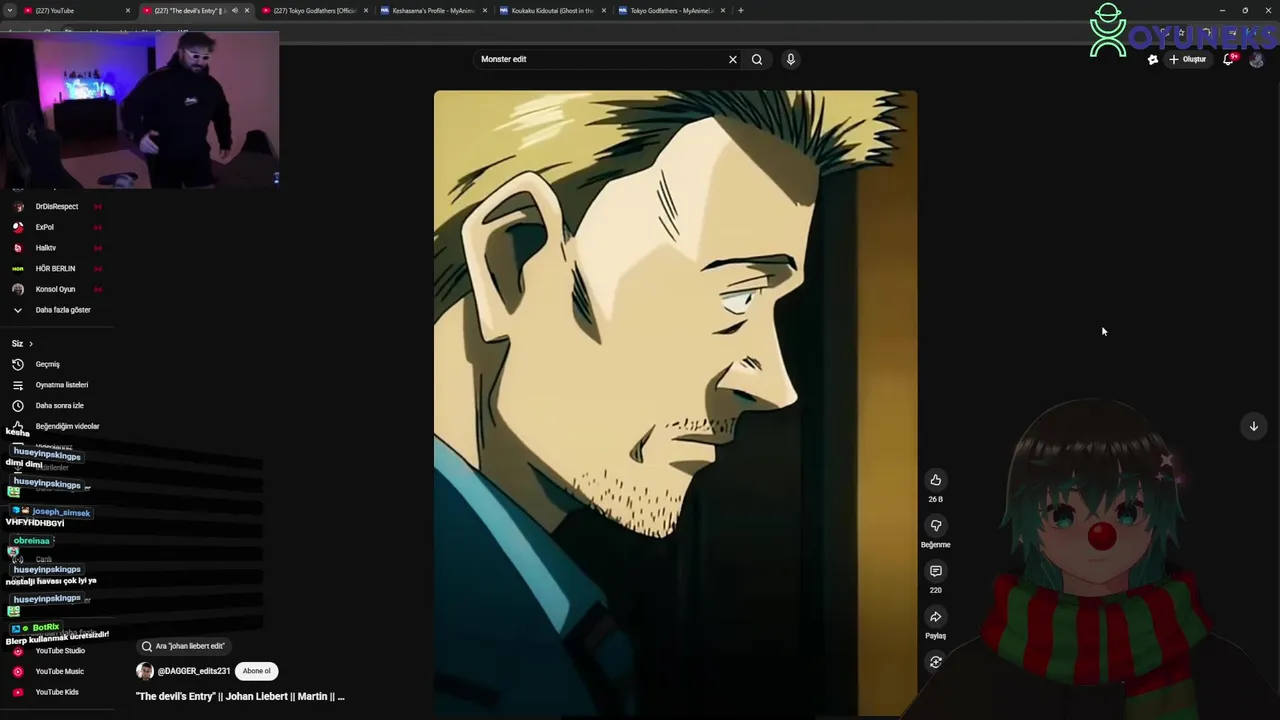Go to next Short with down arrow

(x=1253, y=426)
